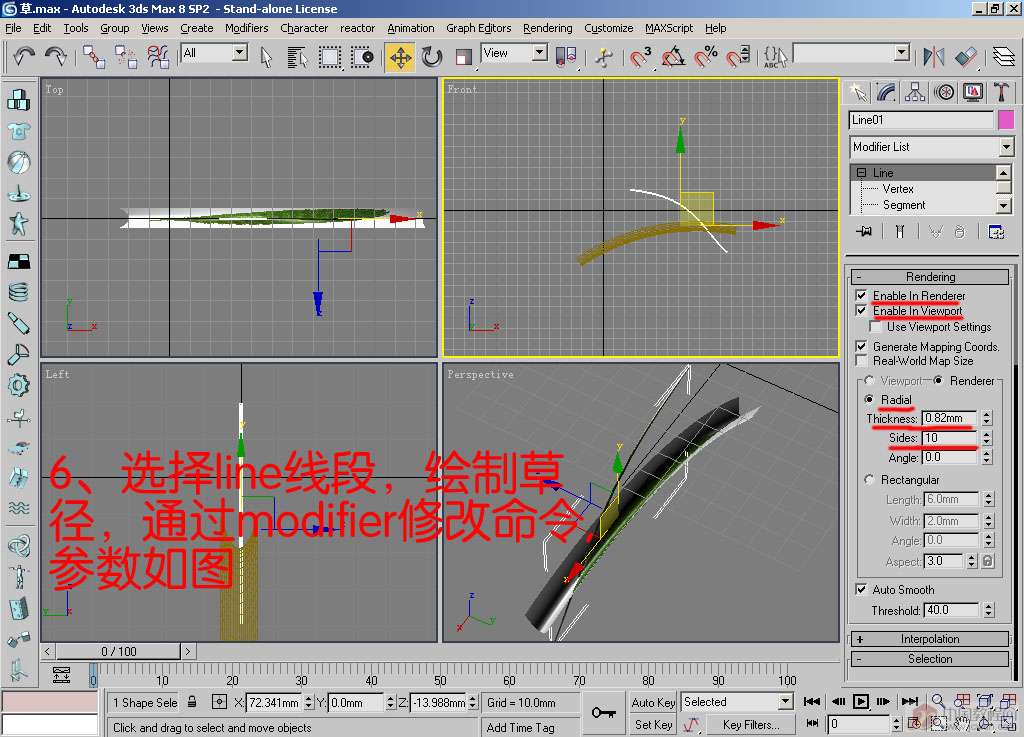Viewport: 1024px width, 737px height.
Task: Switch to the Motion command panel
Action: 944,93
